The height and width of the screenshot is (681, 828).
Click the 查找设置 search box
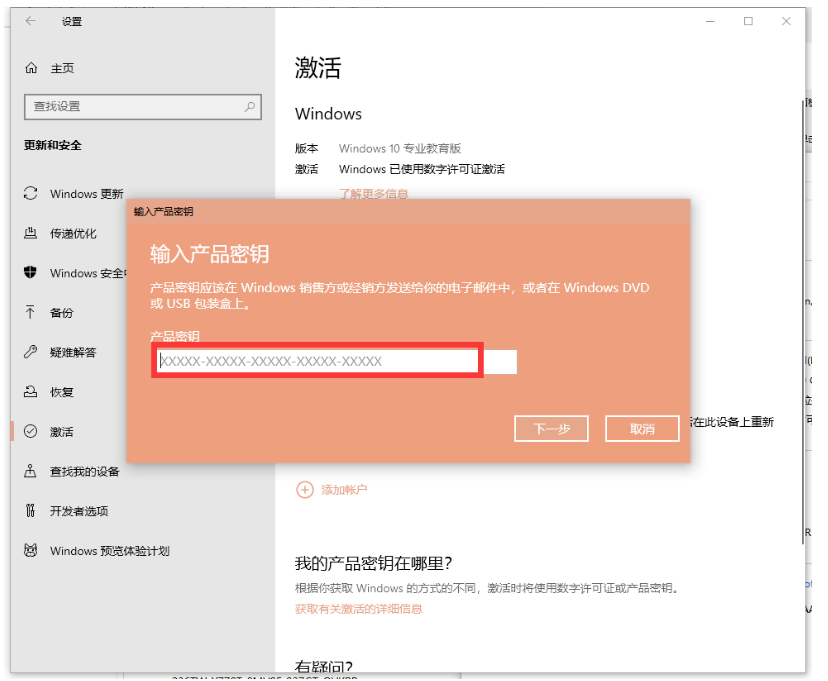142,107
